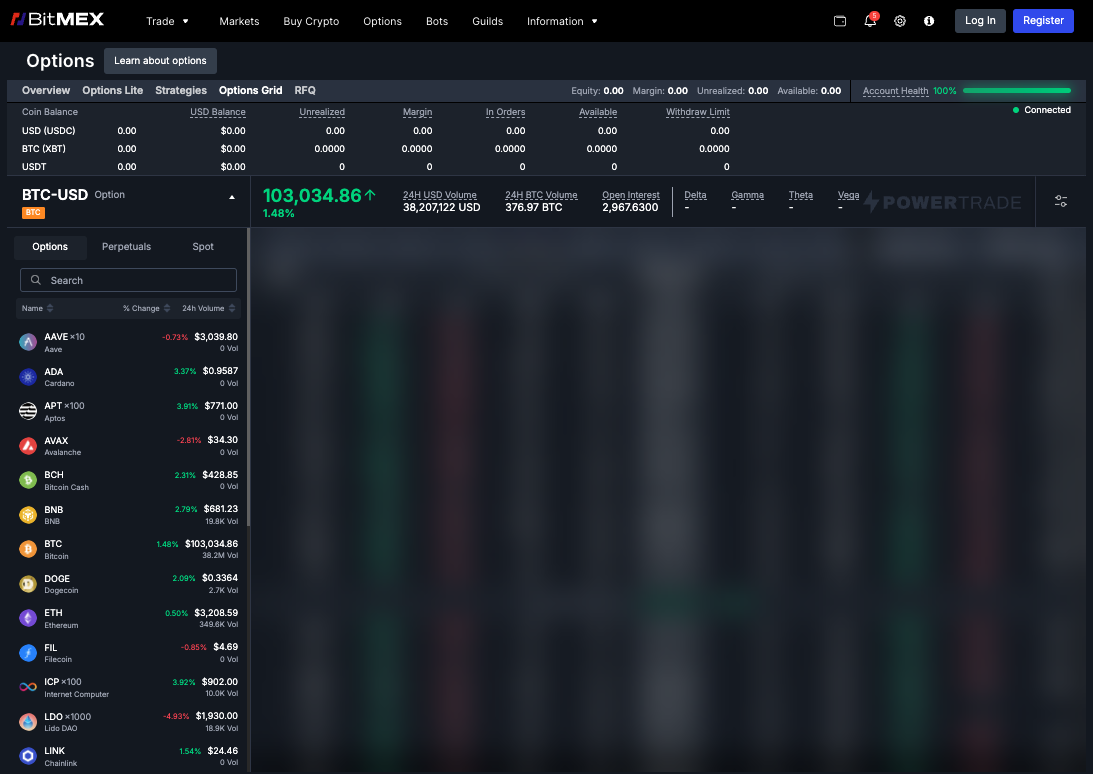Viewport: 1093px width, 774px height.
Task: Expand the Trade dropdown menu
Action: [x=167, y=21]
